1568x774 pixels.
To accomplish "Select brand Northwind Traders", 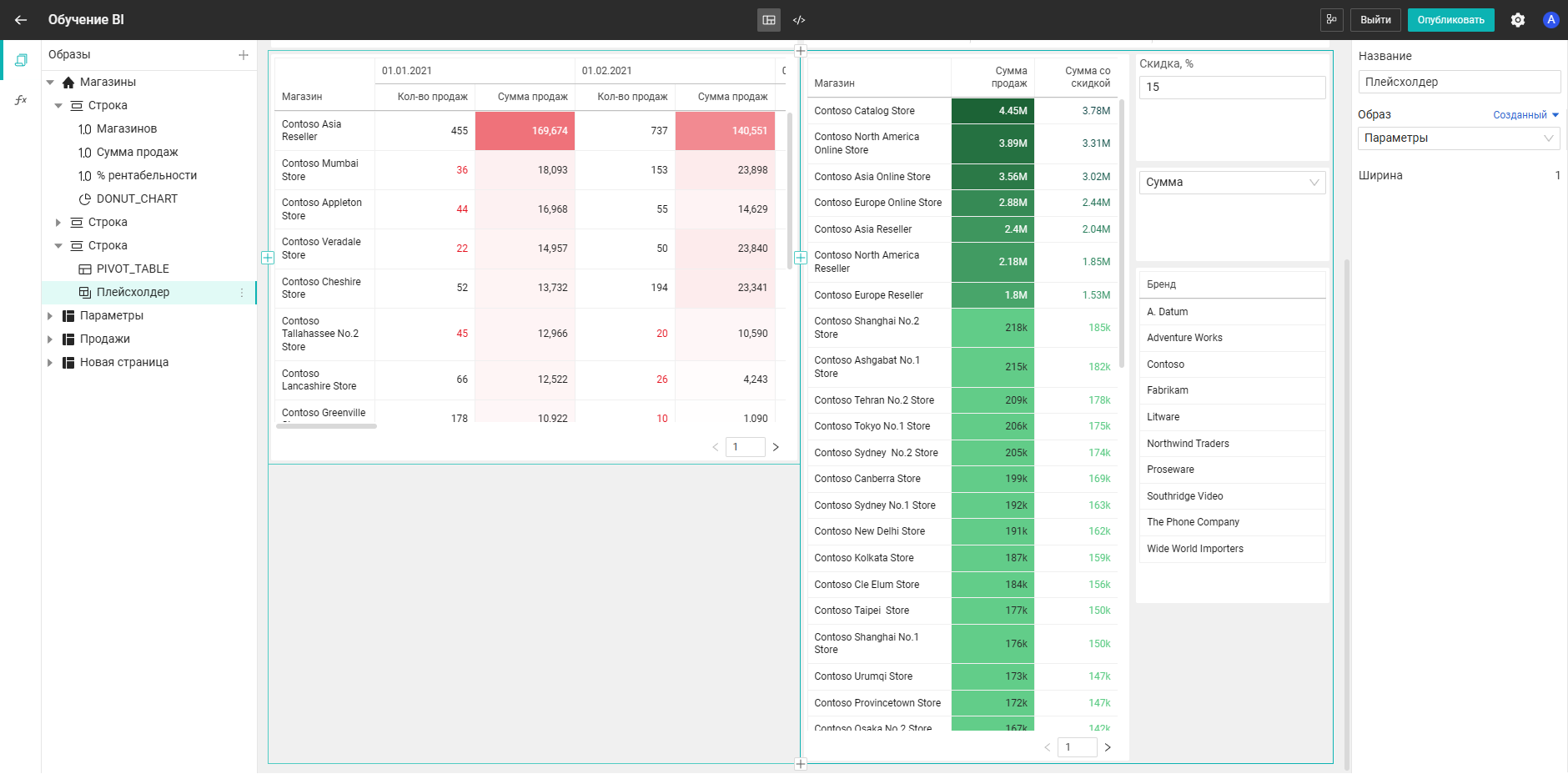I will click(1233, 444).
